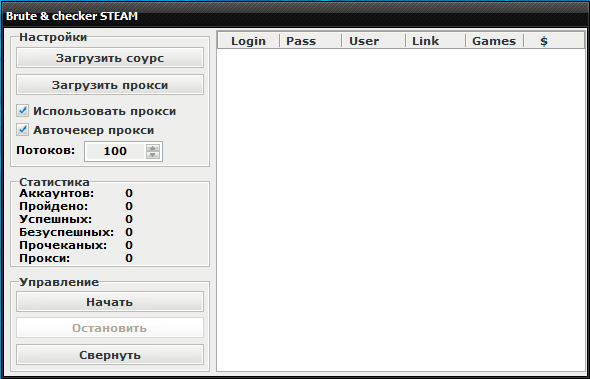Click the Link column header

435,41
